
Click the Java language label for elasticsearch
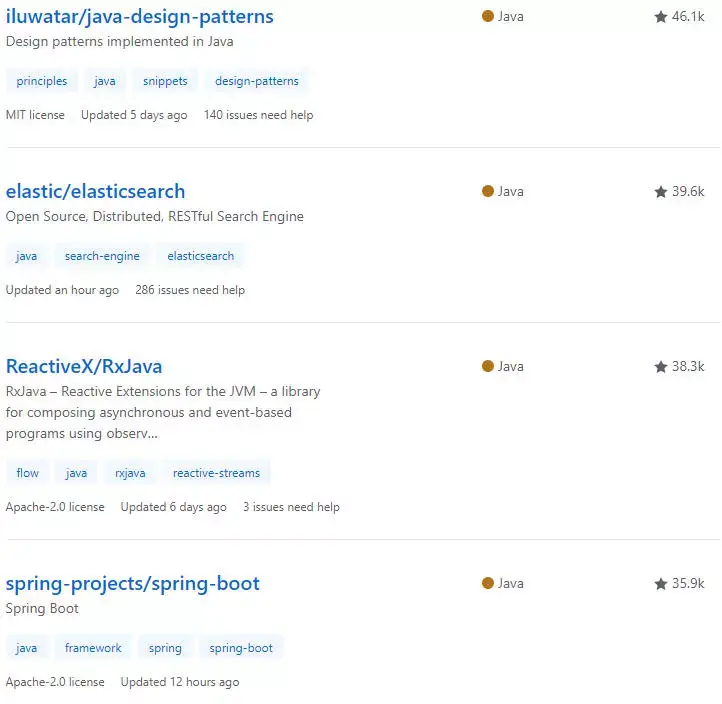(511, 192)
